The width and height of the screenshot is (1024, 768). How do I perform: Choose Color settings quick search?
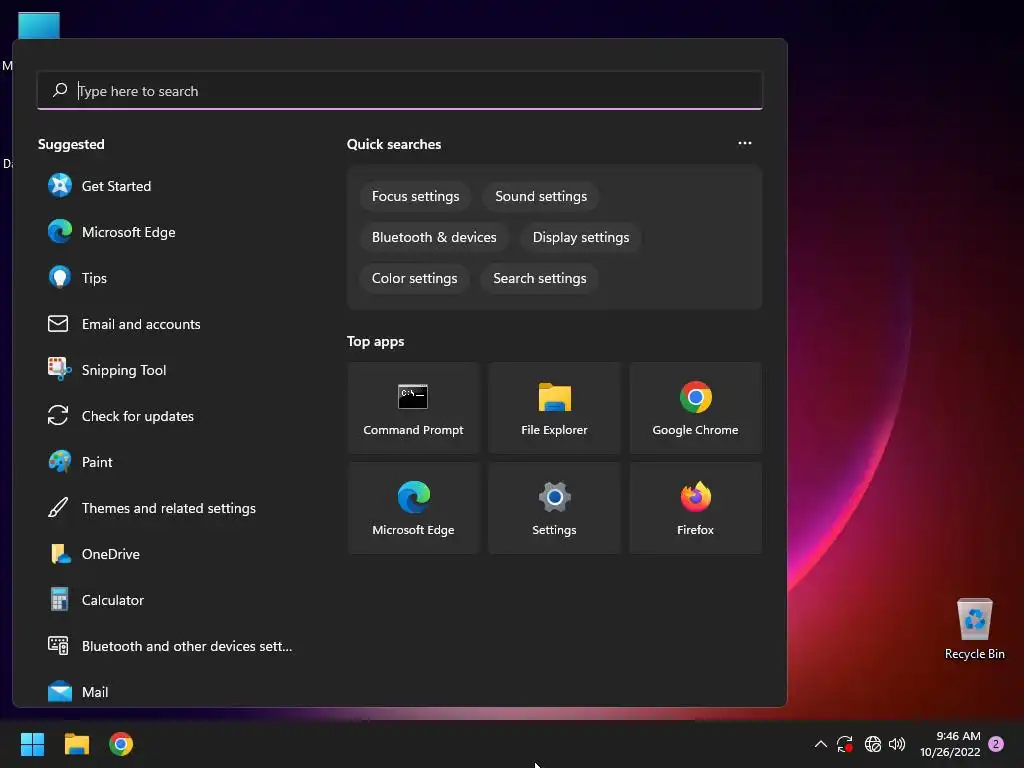(415, 278)
